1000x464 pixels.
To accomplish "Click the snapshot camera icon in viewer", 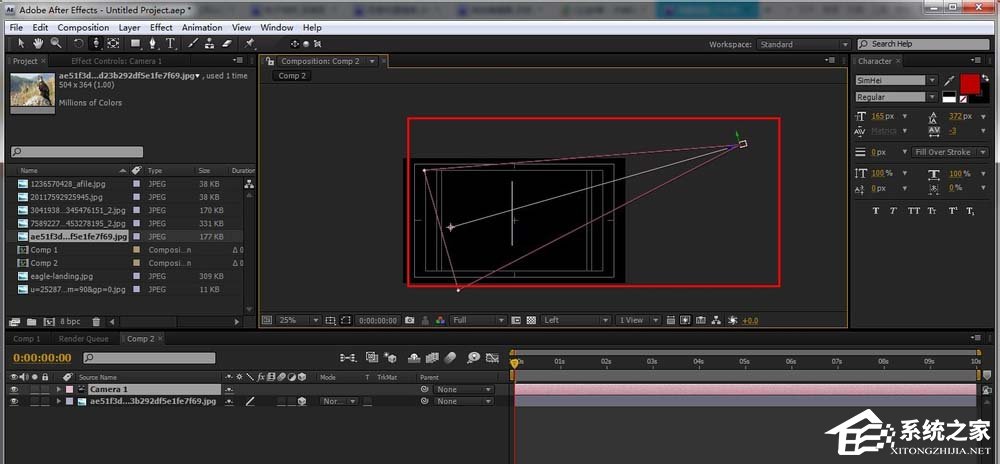I will [x=409, y=320].
